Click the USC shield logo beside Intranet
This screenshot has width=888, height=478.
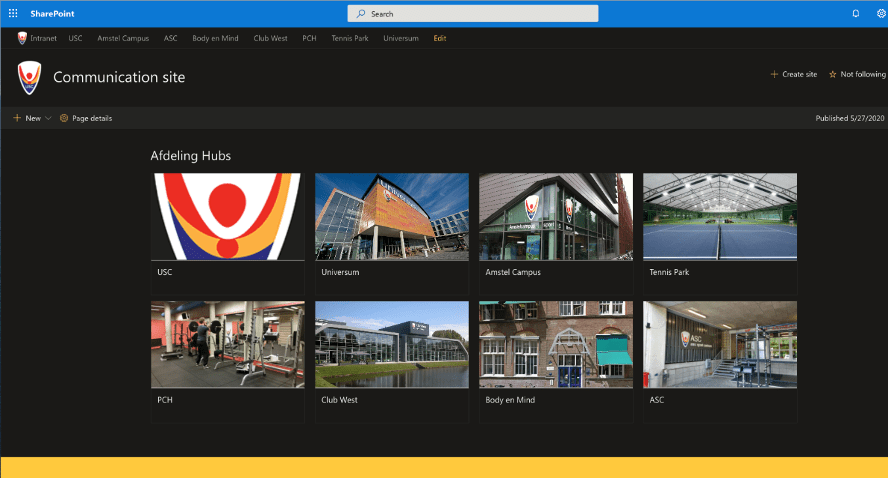22,38
